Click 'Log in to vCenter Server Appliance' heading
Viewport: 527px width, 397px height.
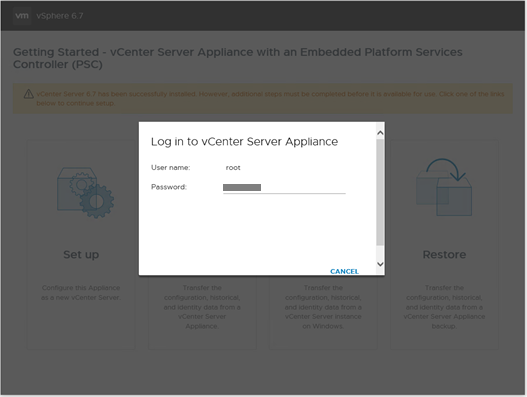244,142
